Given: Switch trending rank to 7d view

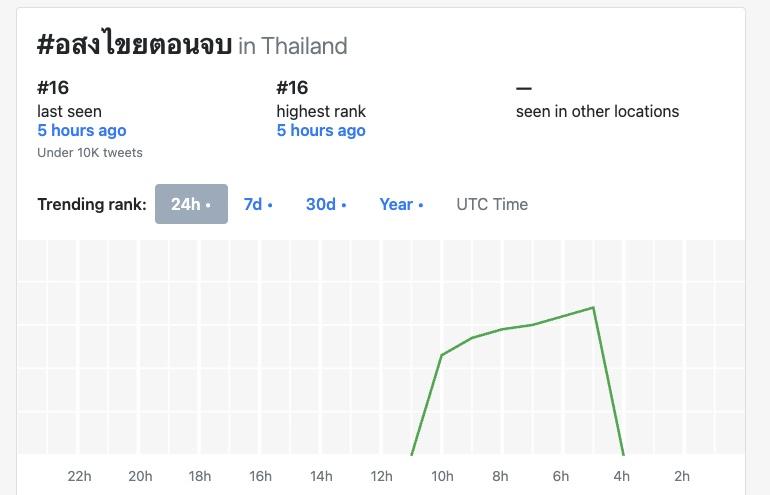Looking at the screenshot, I should [x=258, y=204].
